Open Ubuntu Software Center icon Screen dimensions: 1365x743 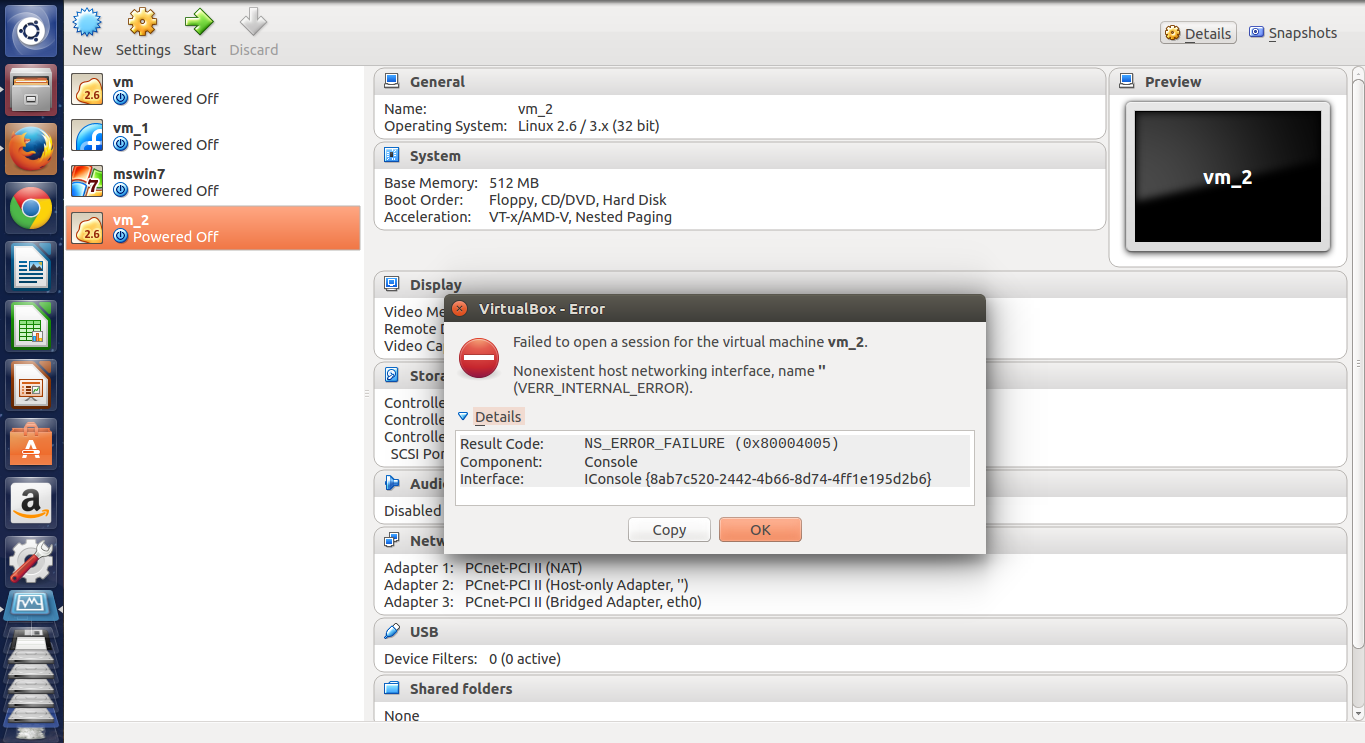pos(32,443)
